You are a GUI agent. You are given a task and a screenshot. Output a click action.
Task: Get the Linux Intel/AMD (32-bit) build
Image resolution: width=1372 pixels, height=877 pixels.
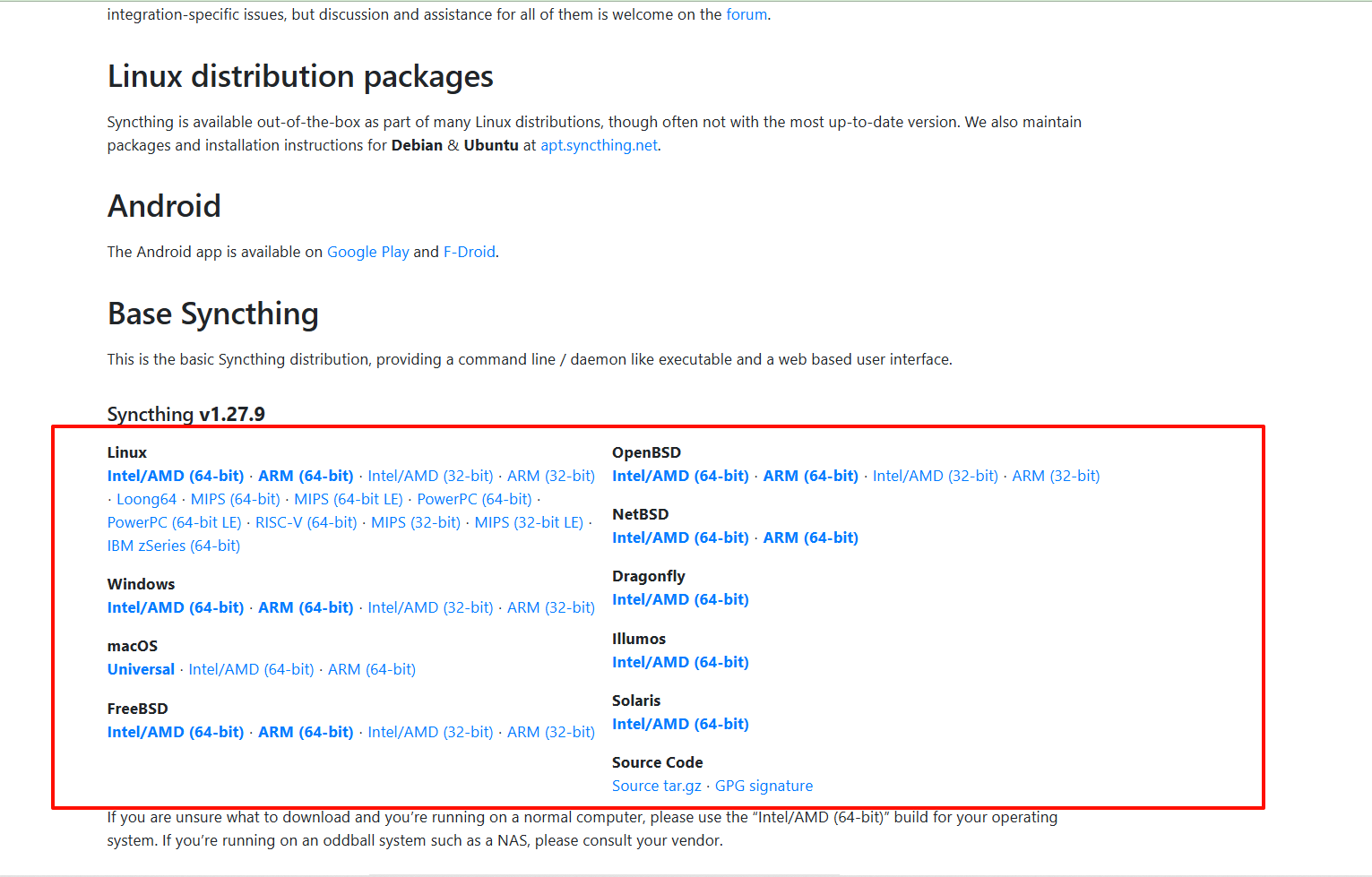[x=430, y=476]
